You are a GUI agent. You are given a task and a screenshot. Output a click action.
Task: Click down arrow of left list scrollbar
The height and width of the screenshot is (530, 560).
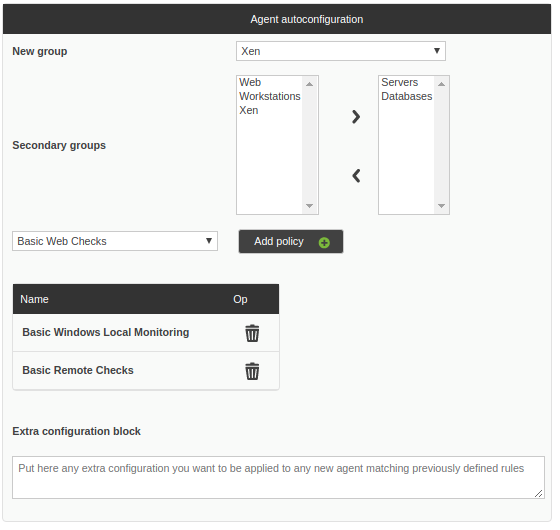(310, 206)
